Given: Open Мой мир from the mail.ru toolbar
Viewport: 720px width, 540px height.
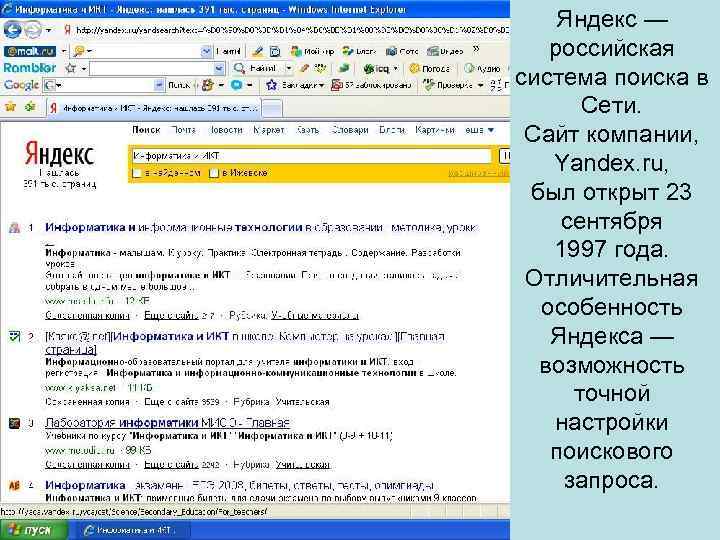Looking at the screenshot, I should [x=313, y=51].
